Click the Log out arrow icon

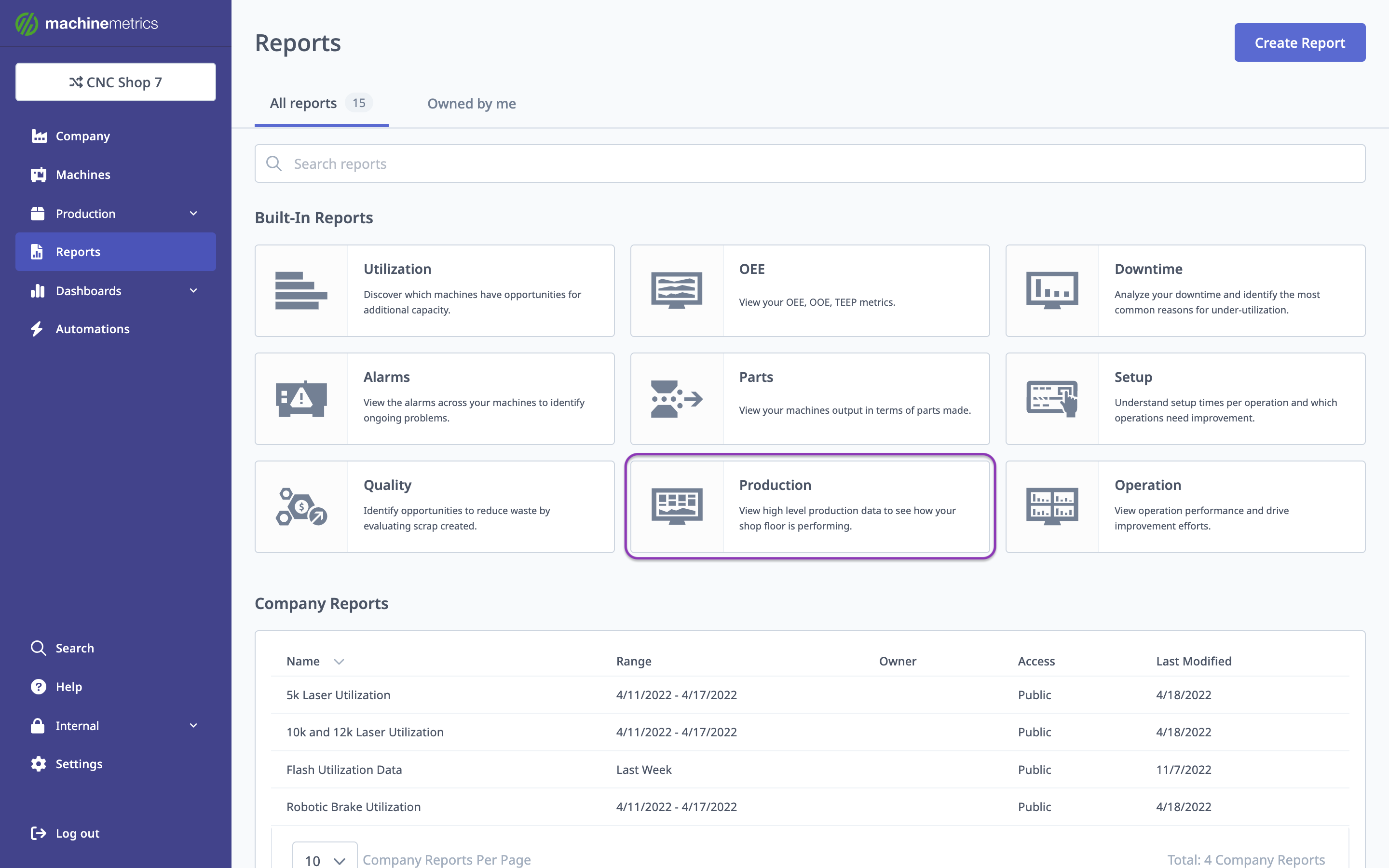coord(39,833)
